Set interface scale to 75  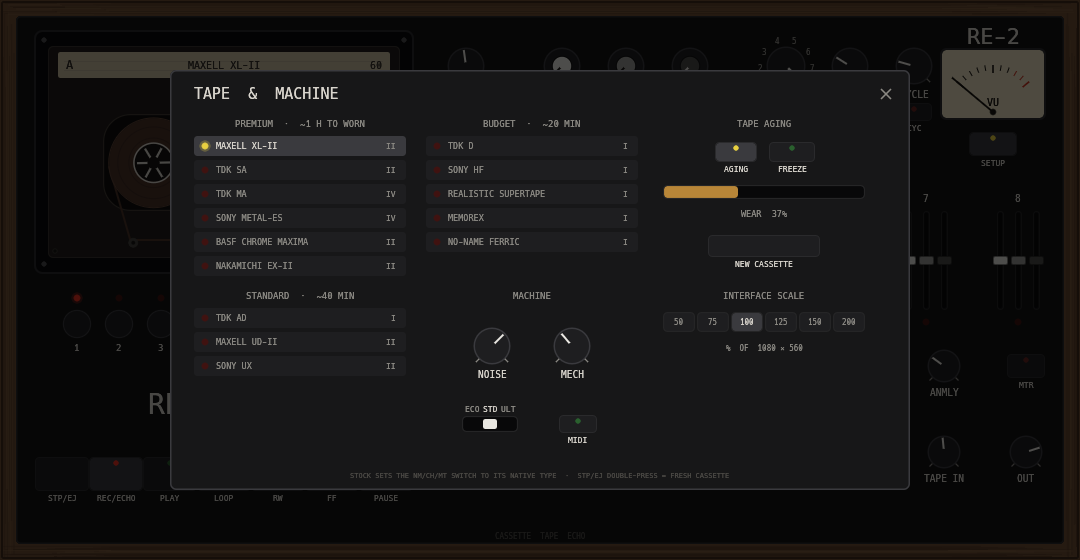tap(712, 322)
